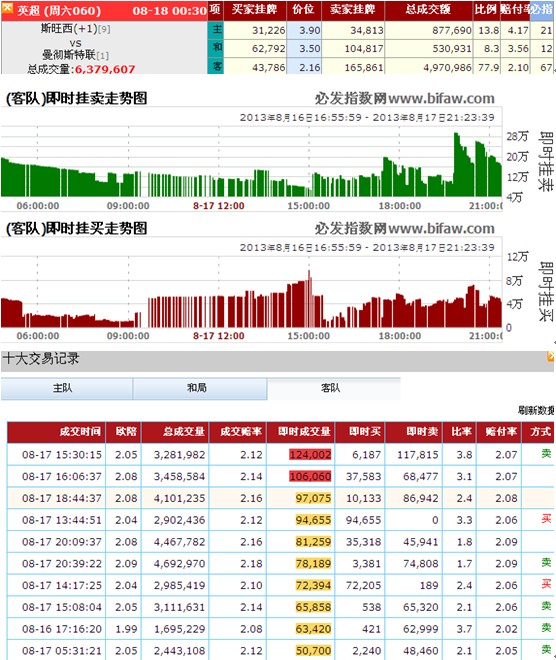This screenshot has height=660, width=556.
Task: Click the 和 row marker icon
Action: (x=216, y=48)
